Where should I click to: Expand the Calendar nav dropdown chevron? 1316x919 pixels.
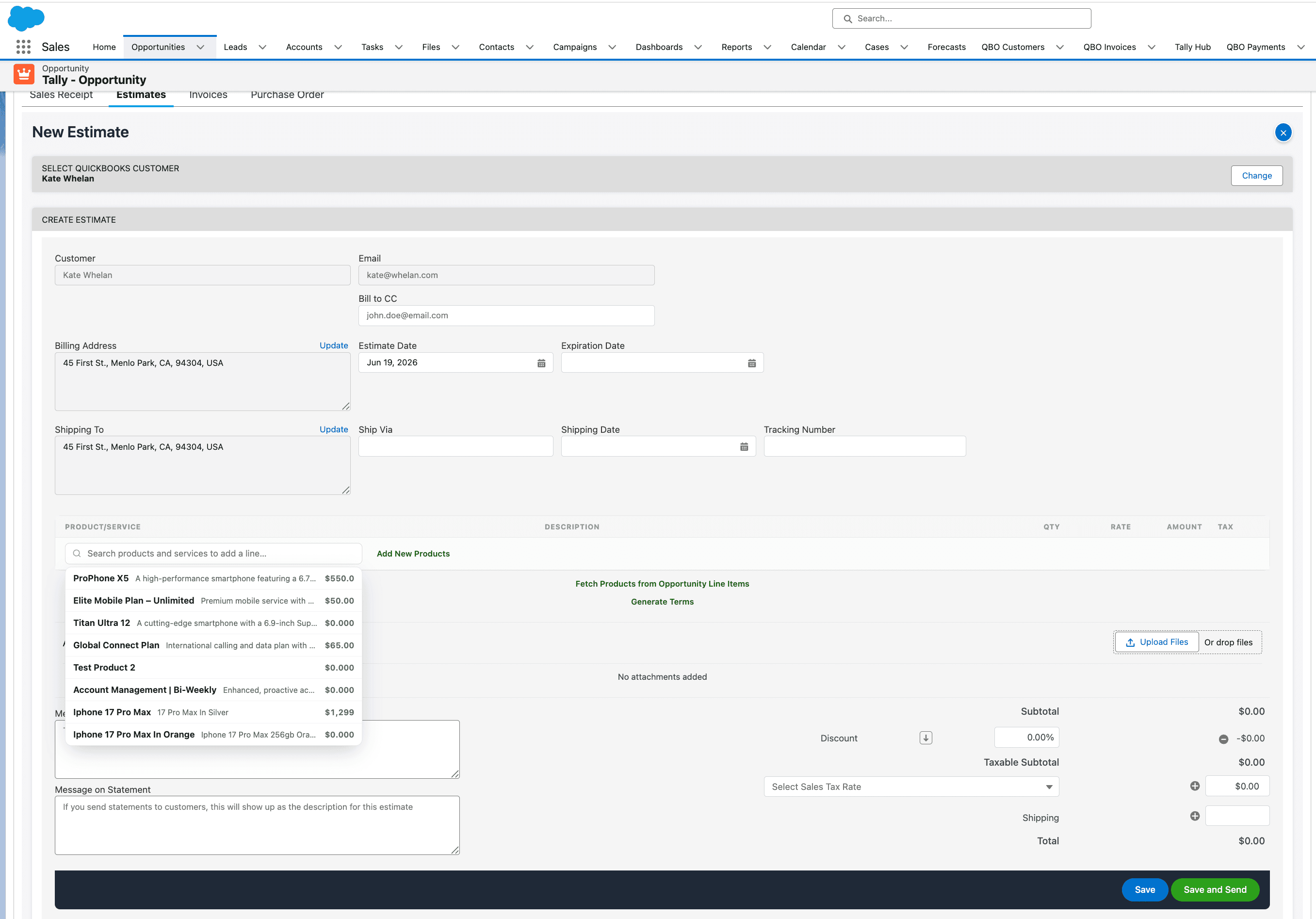842,47
